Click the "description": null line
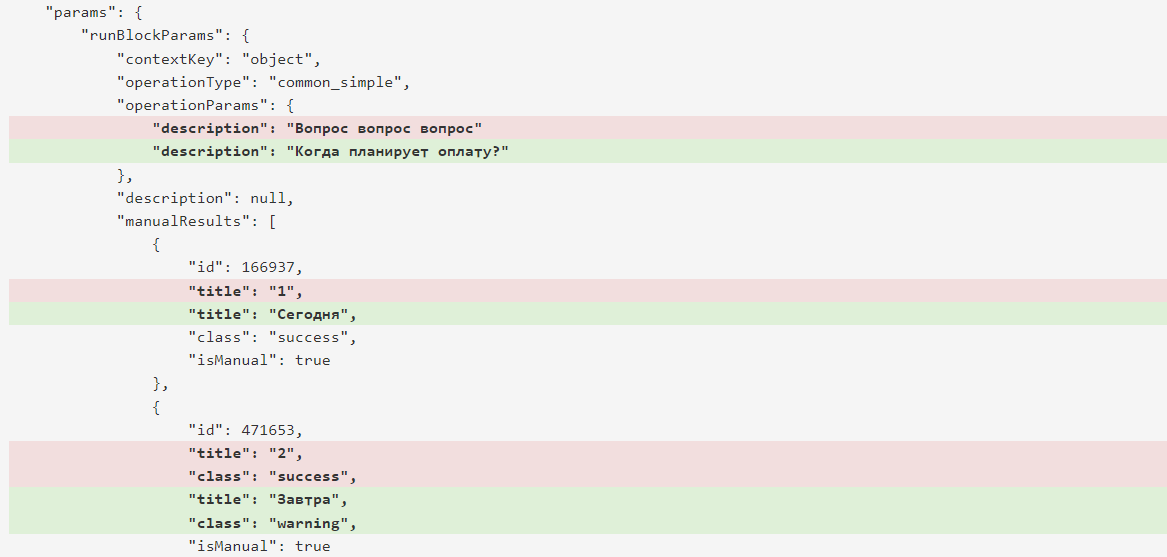The image size is (1167, 557). (205, 198)
